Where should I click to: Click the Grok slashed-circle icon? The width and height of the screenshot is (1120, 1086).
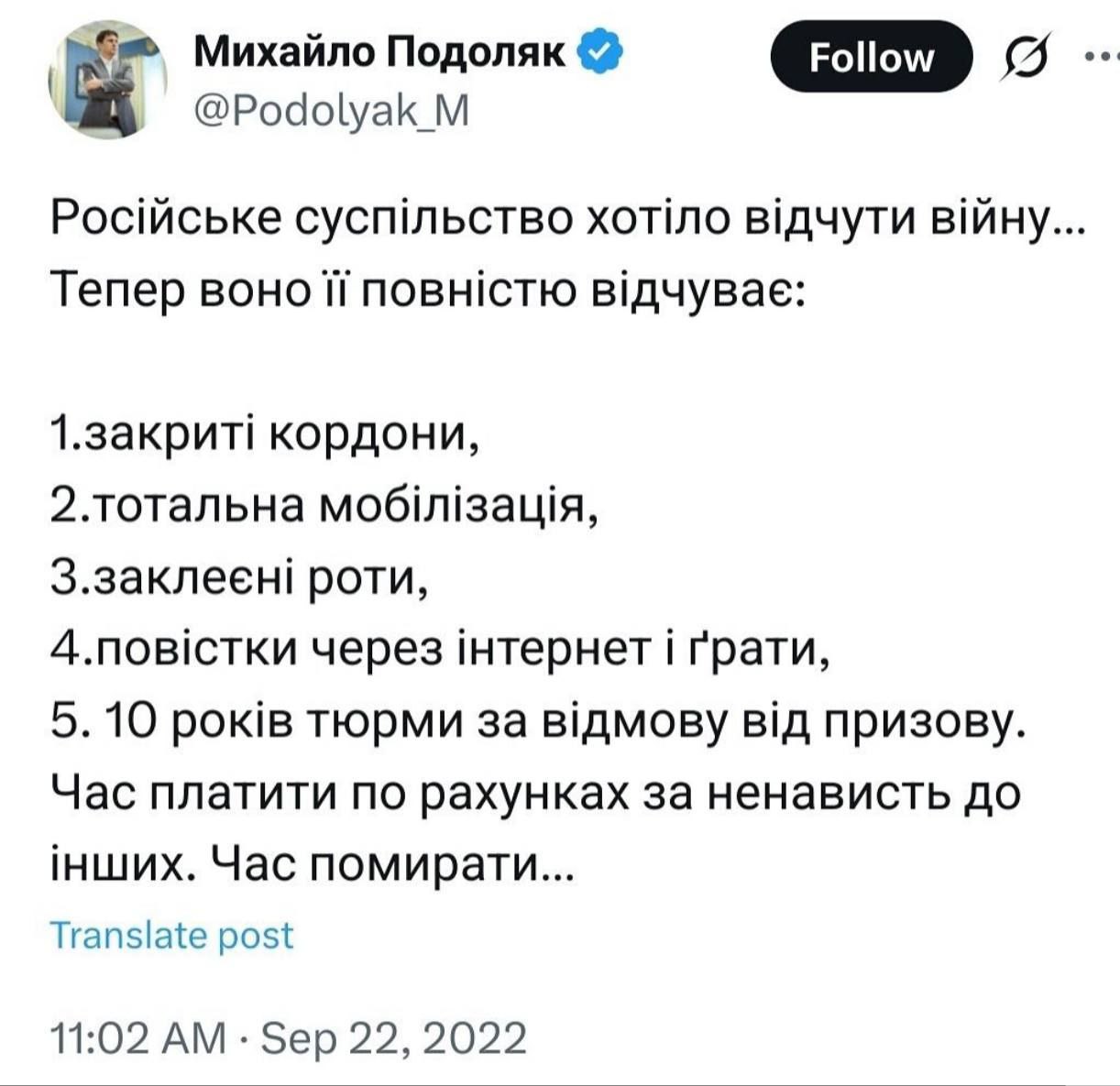tap(1026, 58)
